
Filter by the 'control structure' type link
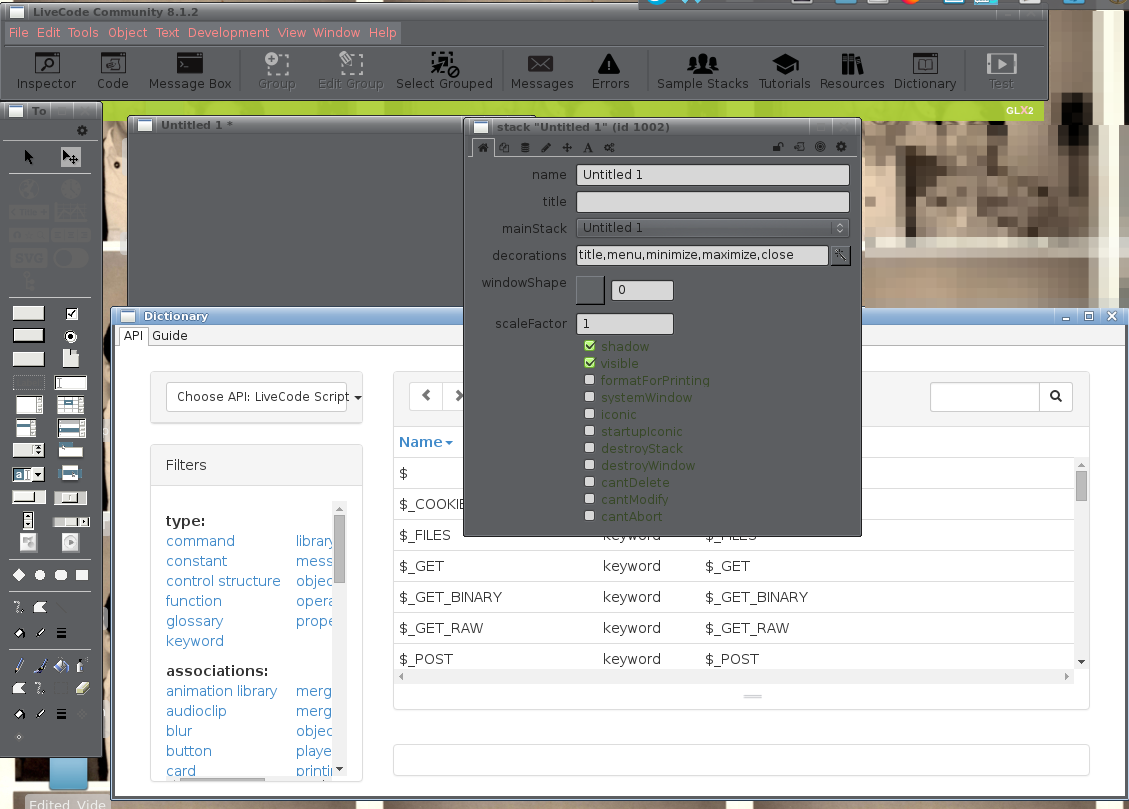[223, 581]
